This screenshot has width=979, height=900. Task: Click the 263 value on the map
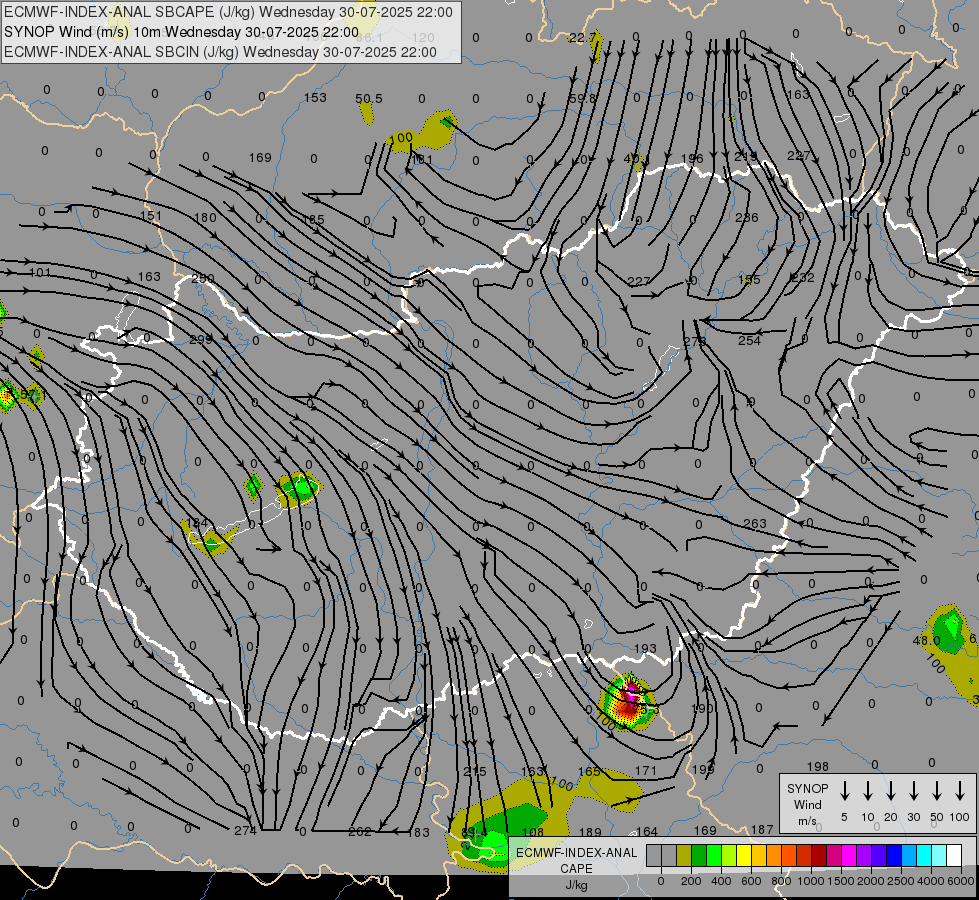[x=755, y=523]
